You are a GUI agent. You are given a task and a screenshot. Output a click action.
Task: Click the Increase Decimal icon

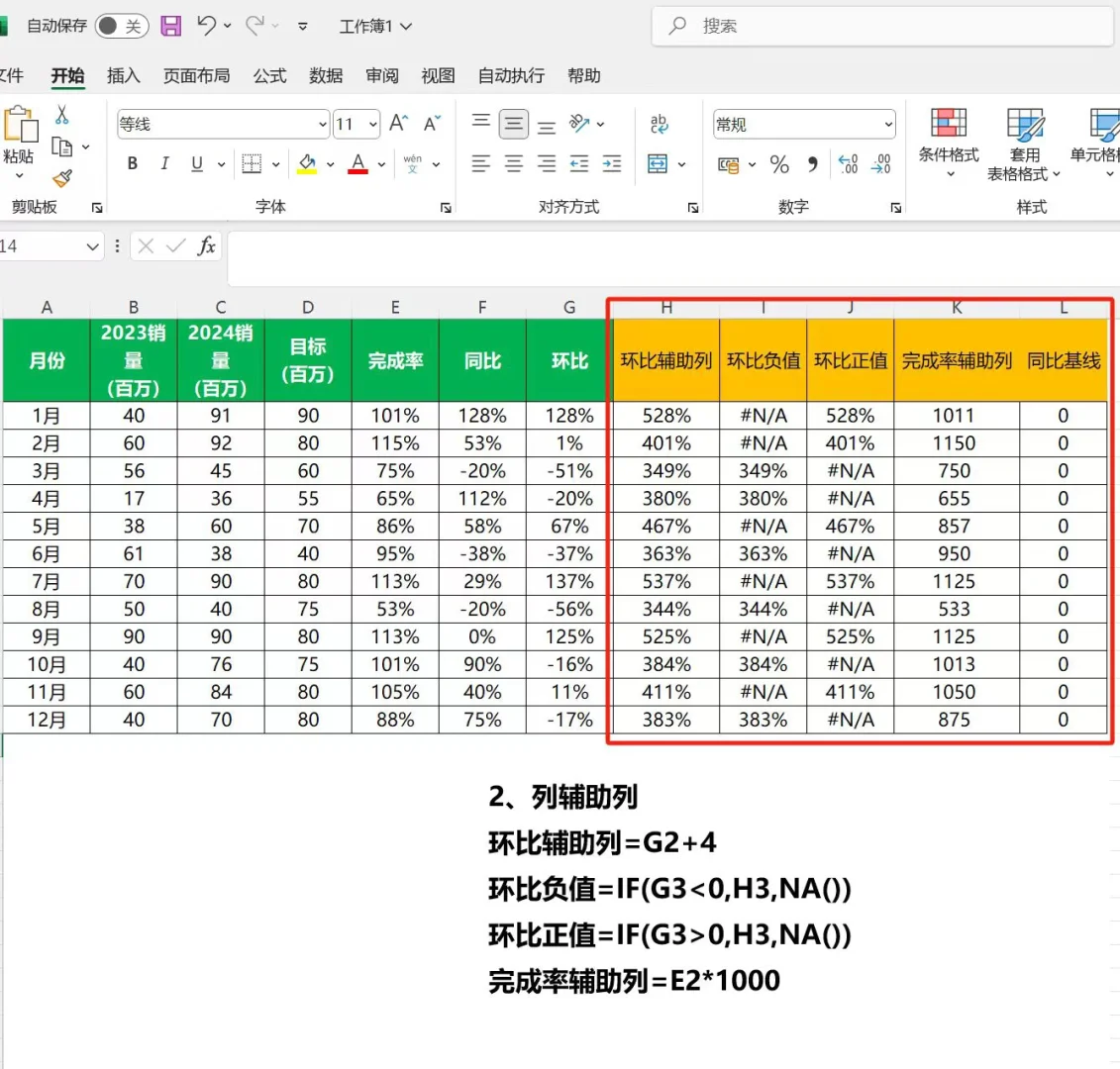point(848,164)
